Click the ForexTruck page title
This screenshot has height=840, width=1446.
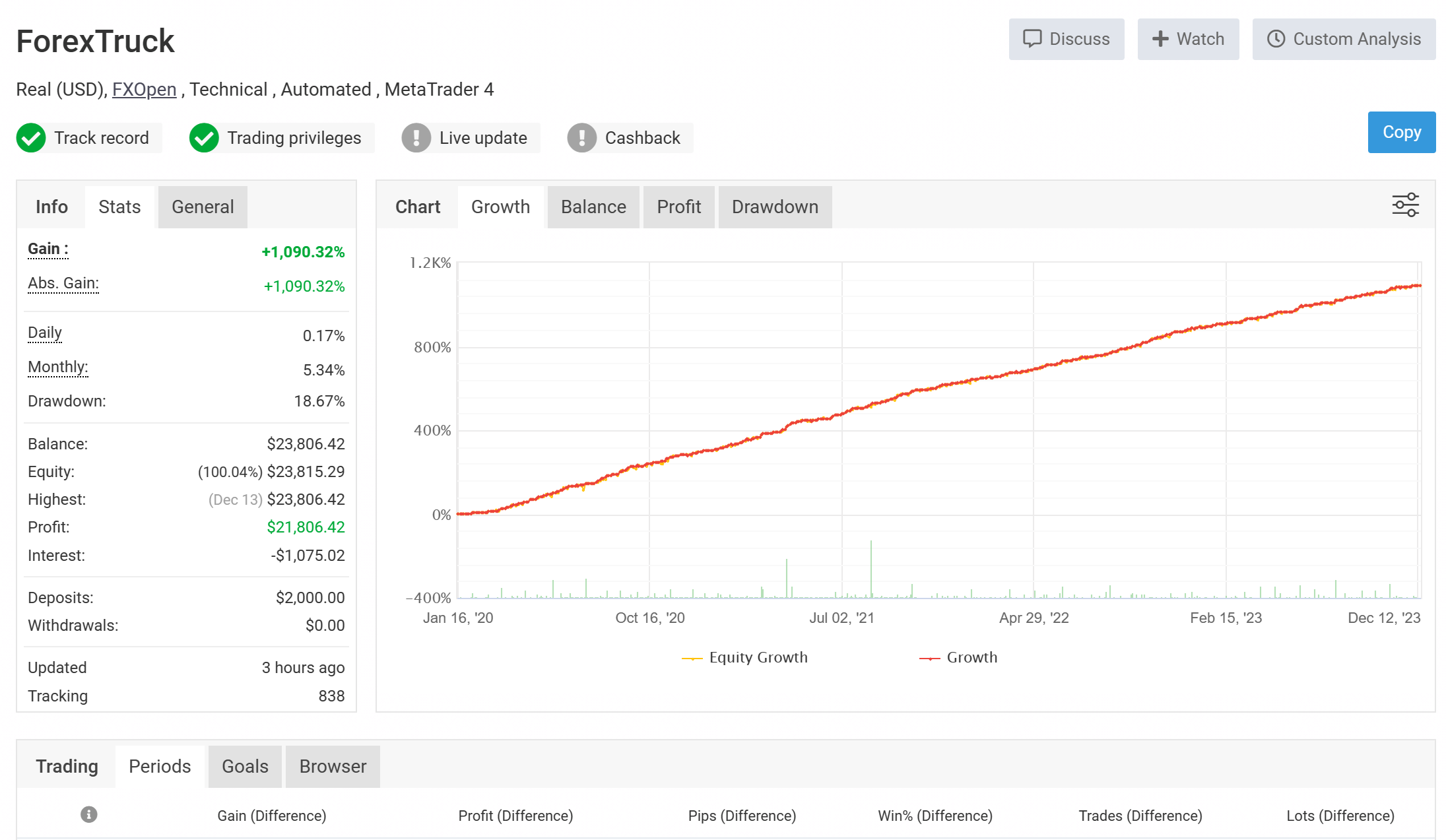point(95,41)
